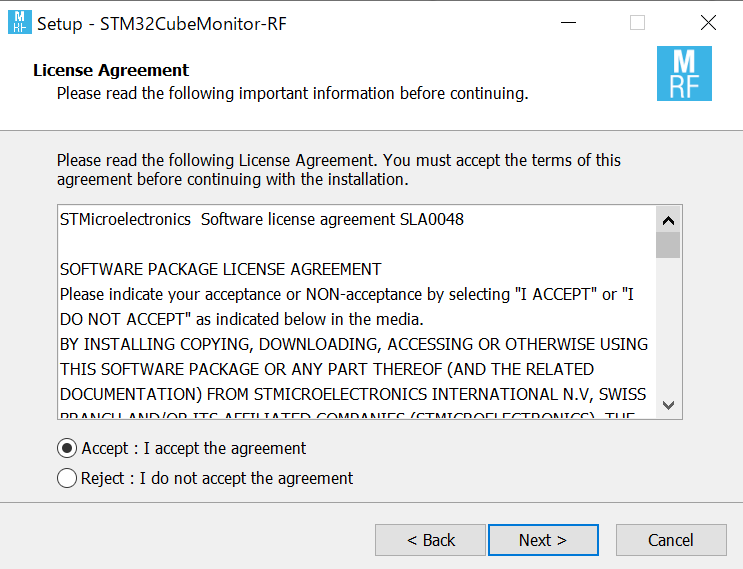This screenshot has width=743, height=569.
Task: Minimize the Setup window
Action: tap(568, 22)
